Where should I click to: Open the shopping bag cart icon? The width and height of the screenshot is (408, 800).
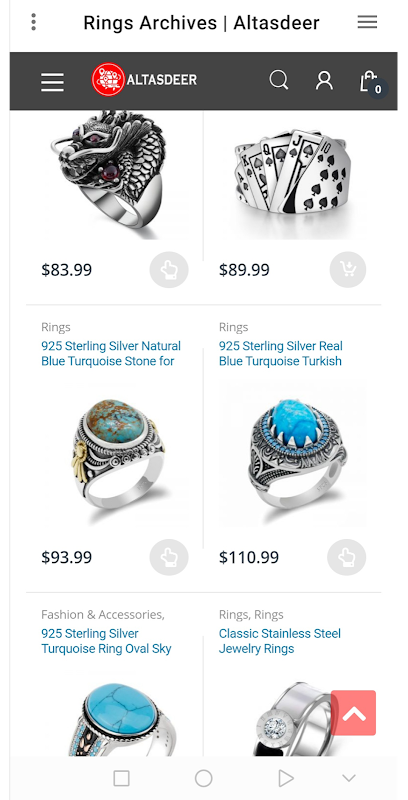coord(371,82)
